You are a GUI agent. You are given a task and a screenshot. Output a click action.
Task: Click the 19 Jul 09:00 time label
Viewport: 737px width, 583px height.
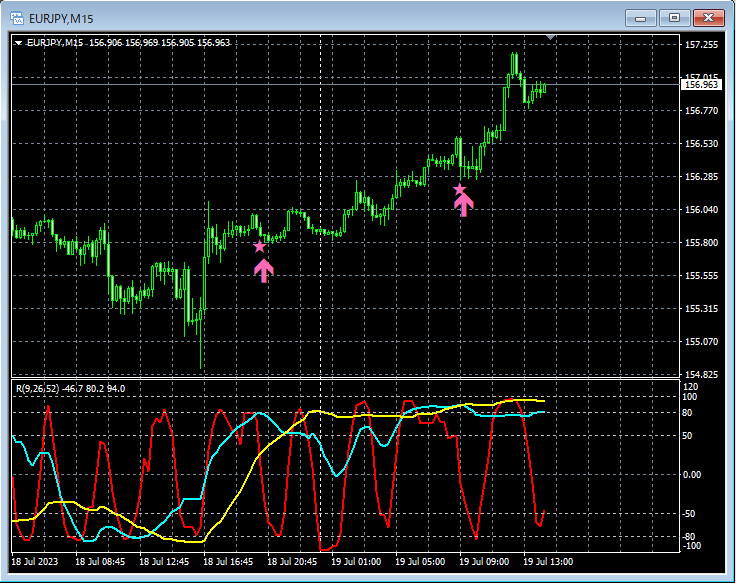pyautogui.click(x=484, y=562)
